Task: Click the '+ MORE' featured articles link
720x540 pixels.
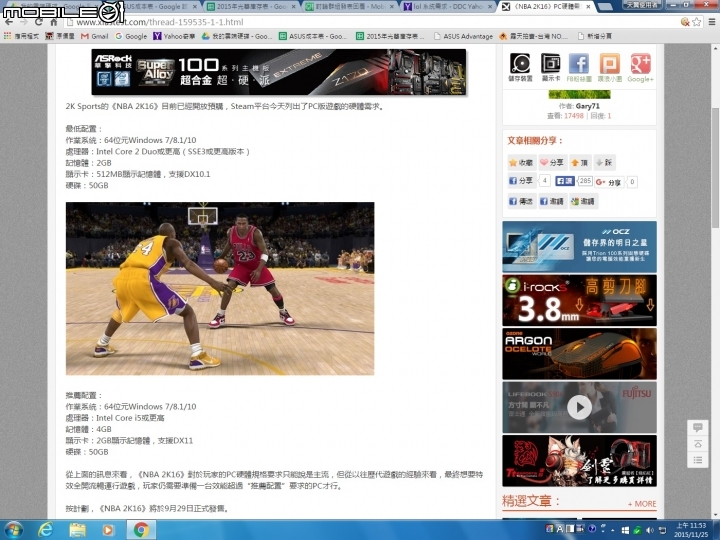Action: tap(642, 504)
